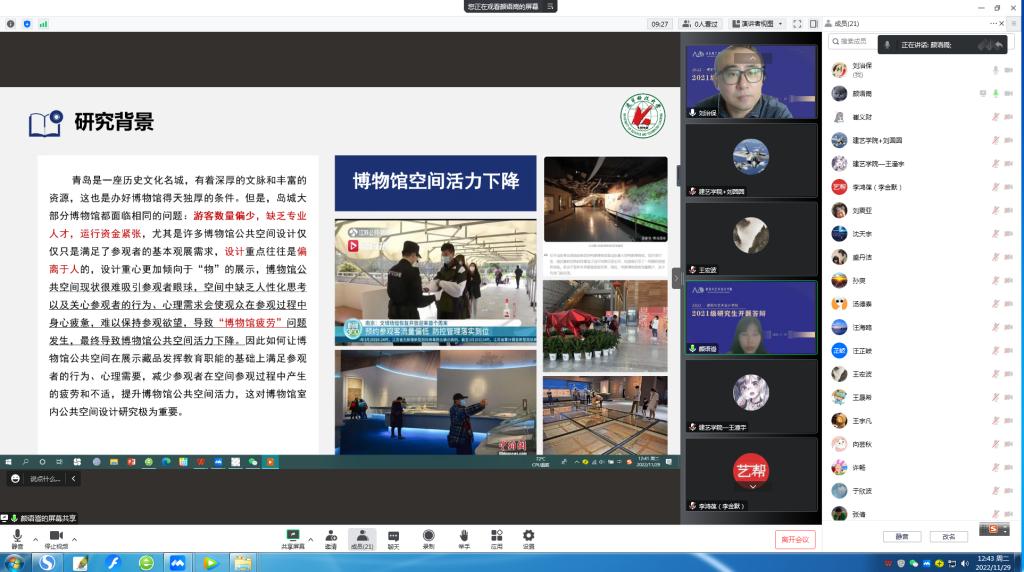The width and height of the screenshot is (1024, 572).
Task: Open Tencent Meeting icon in Windows taskbar
Action: point(177,563)
